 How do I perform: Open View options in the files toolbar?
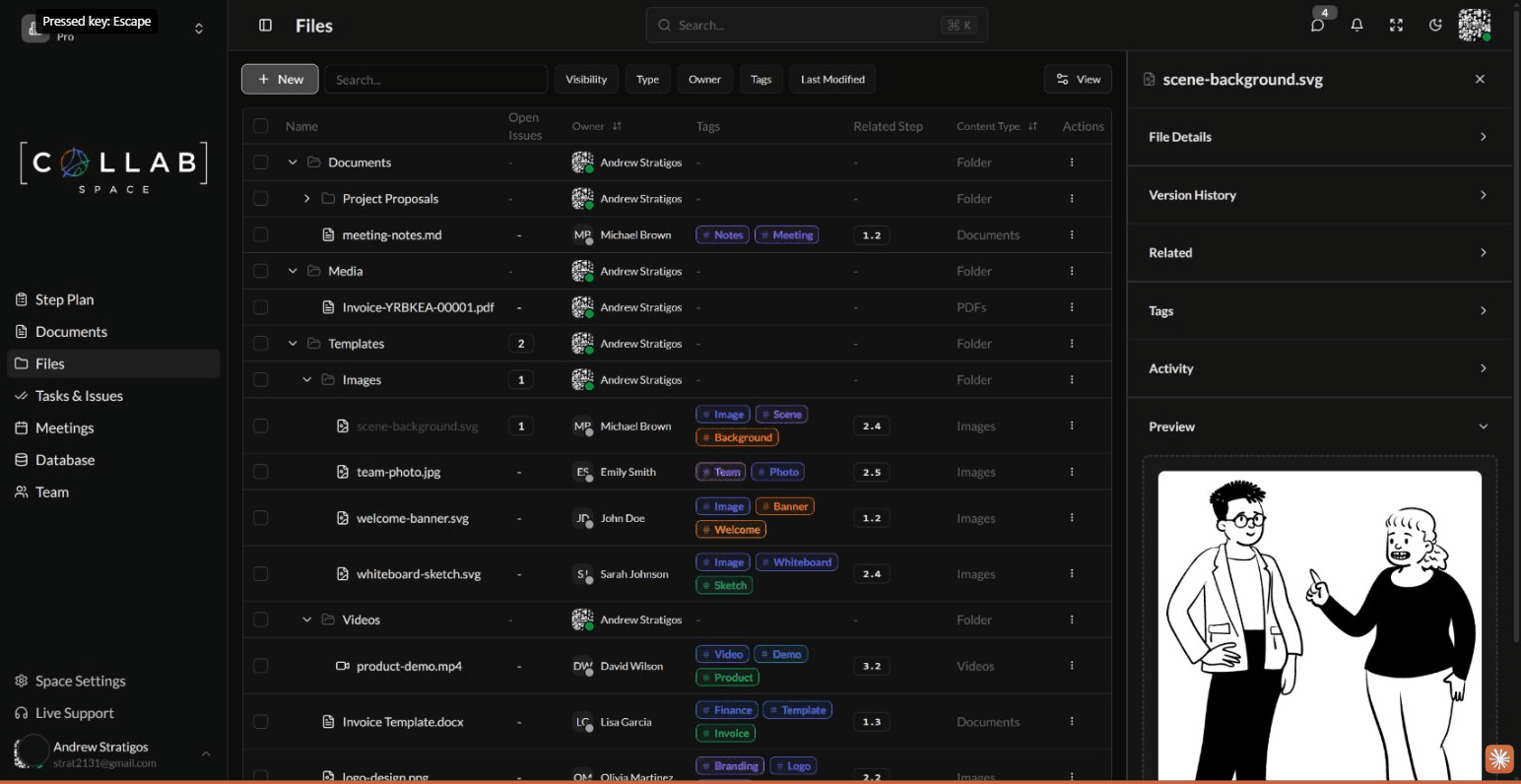coord(1077,79)
